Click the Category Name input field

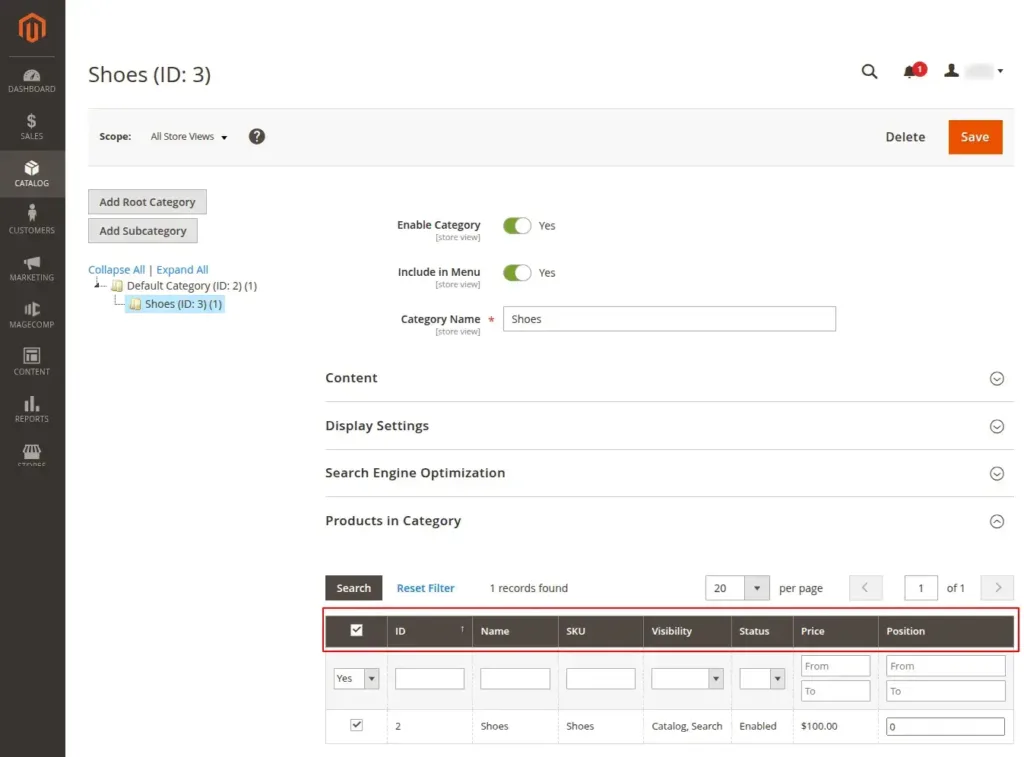(x=668, y=319)
